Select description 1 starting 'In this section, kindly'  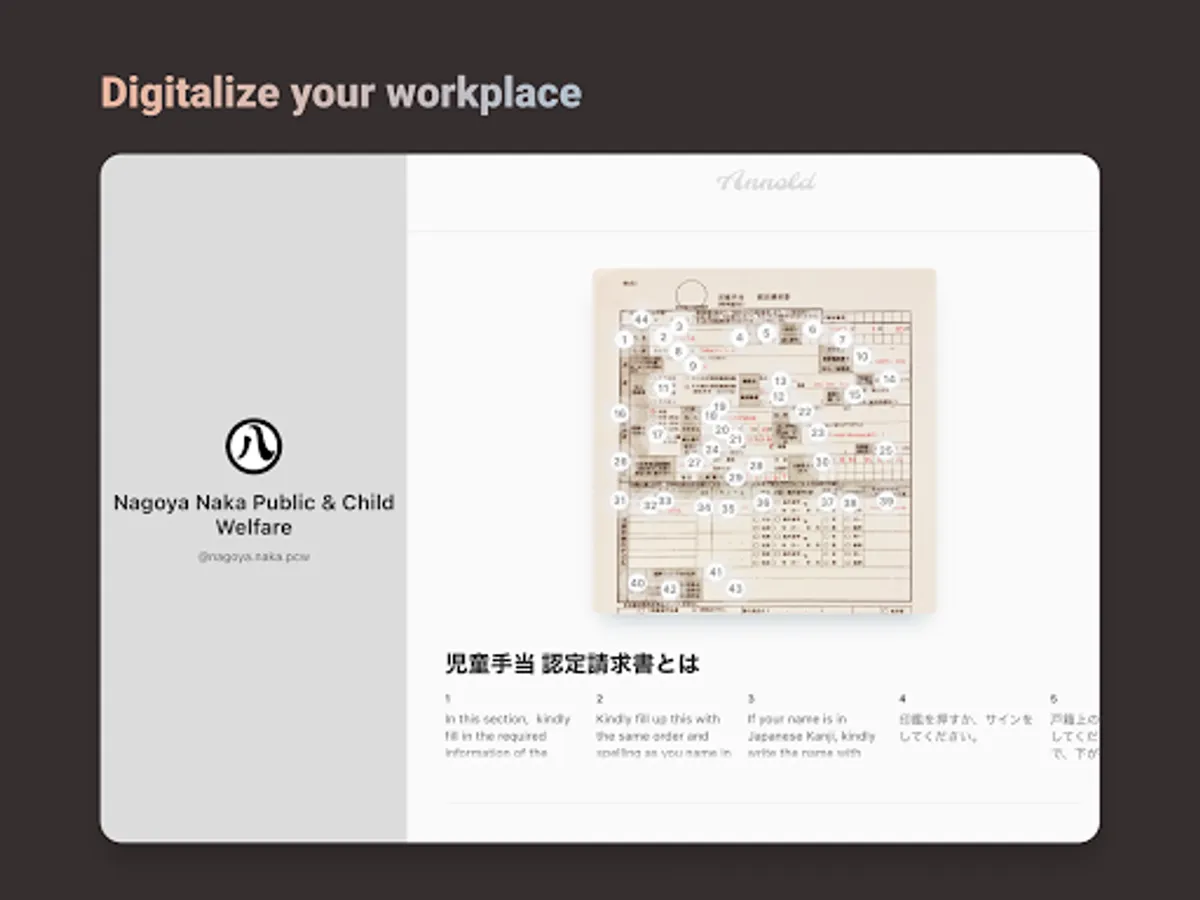click(508, 736)
